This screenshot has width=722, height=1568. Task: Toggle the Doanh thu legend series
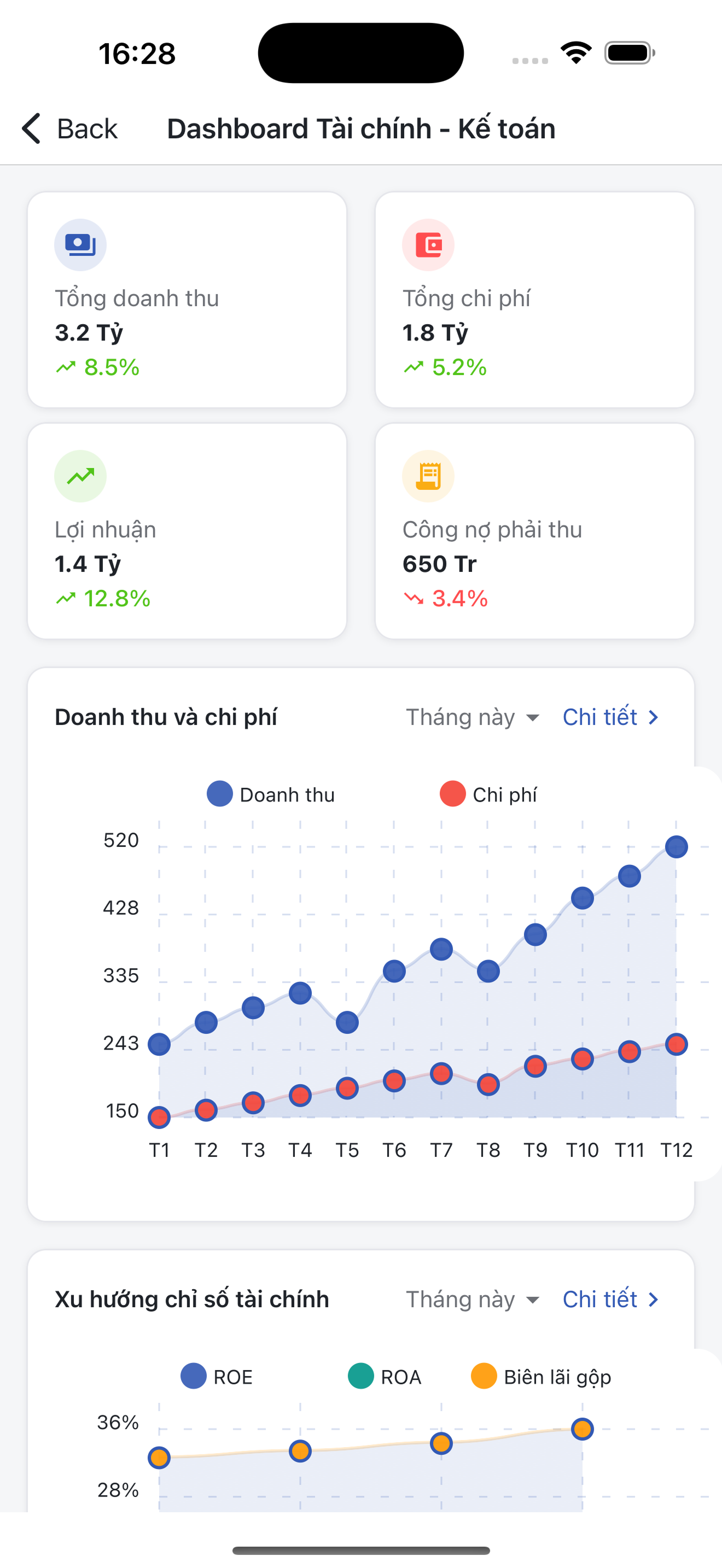coord(271,794)
